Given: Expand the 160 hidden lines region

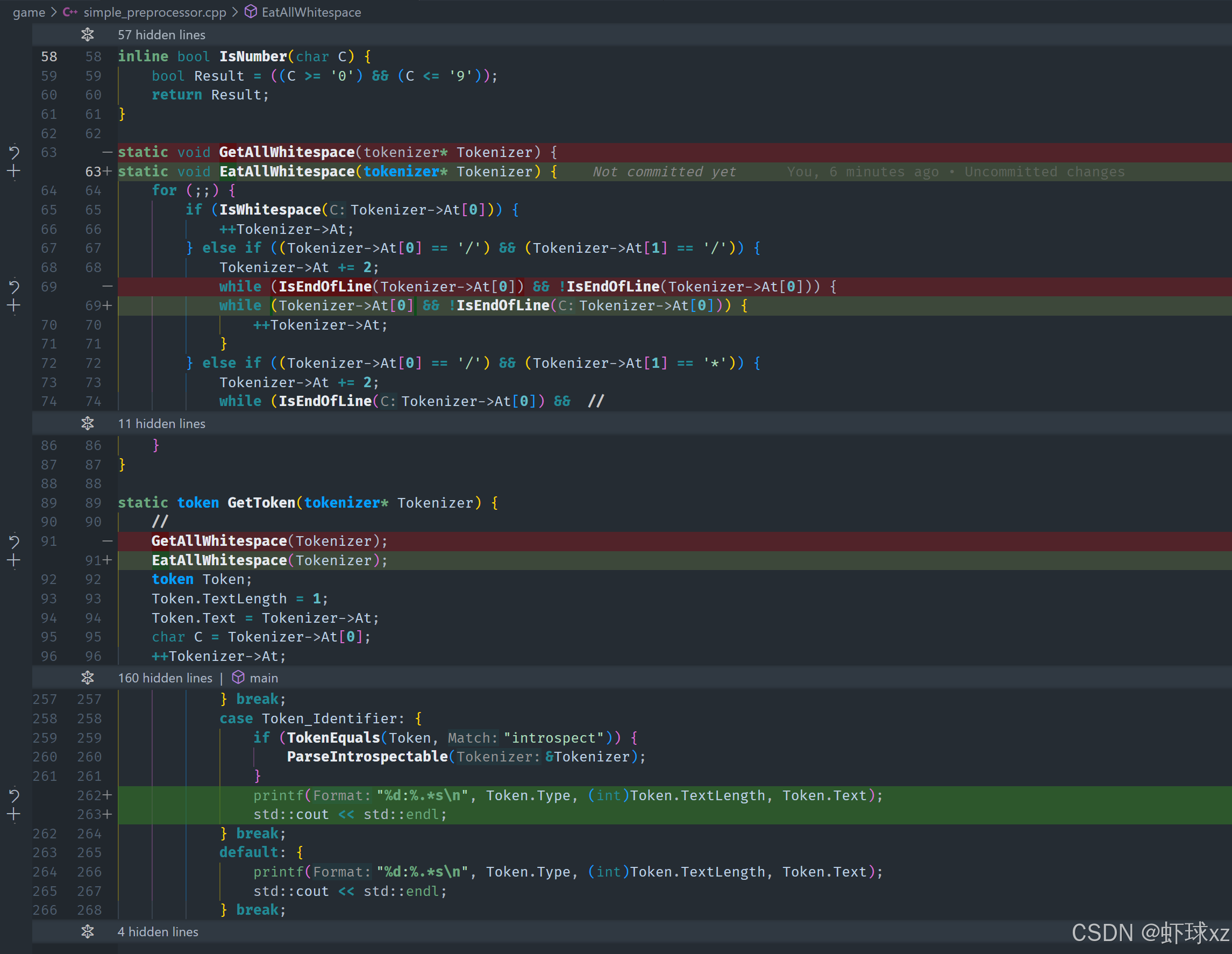Looking at the screenshot, I should point(88,678).
